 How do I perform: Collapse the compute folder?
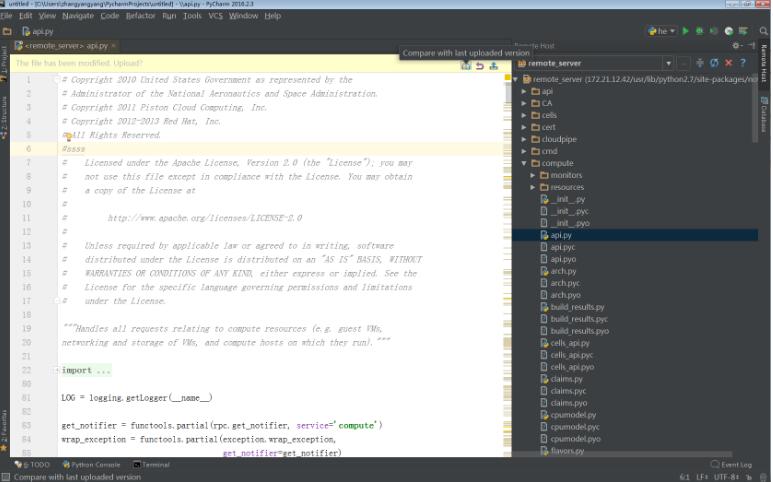click(524, 163)
